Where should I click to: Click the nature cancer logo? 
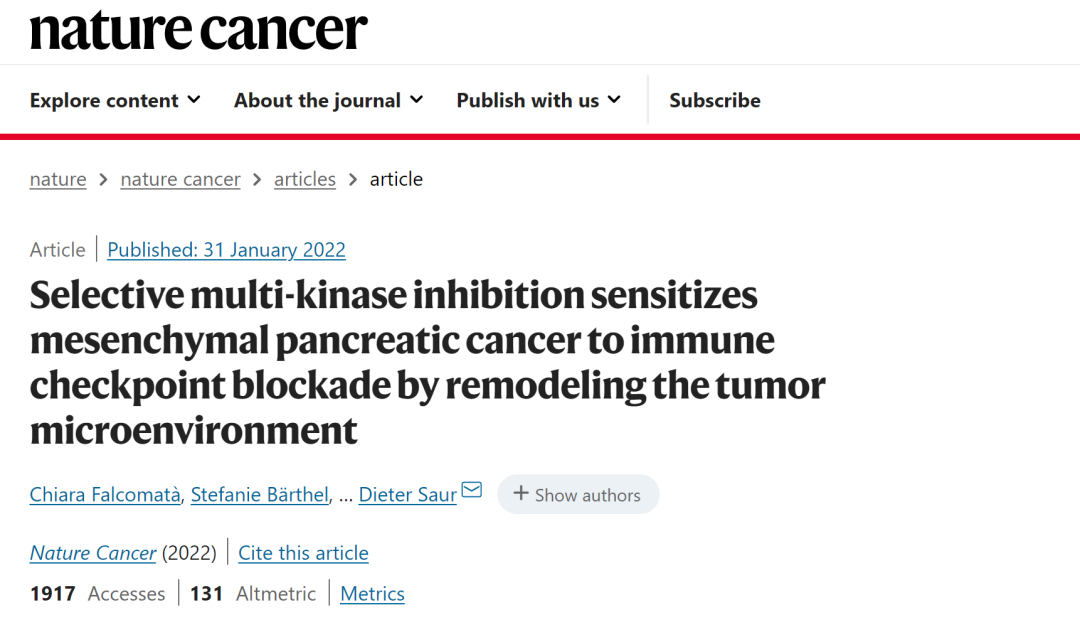pyautogui.click(x=198, y=30)
